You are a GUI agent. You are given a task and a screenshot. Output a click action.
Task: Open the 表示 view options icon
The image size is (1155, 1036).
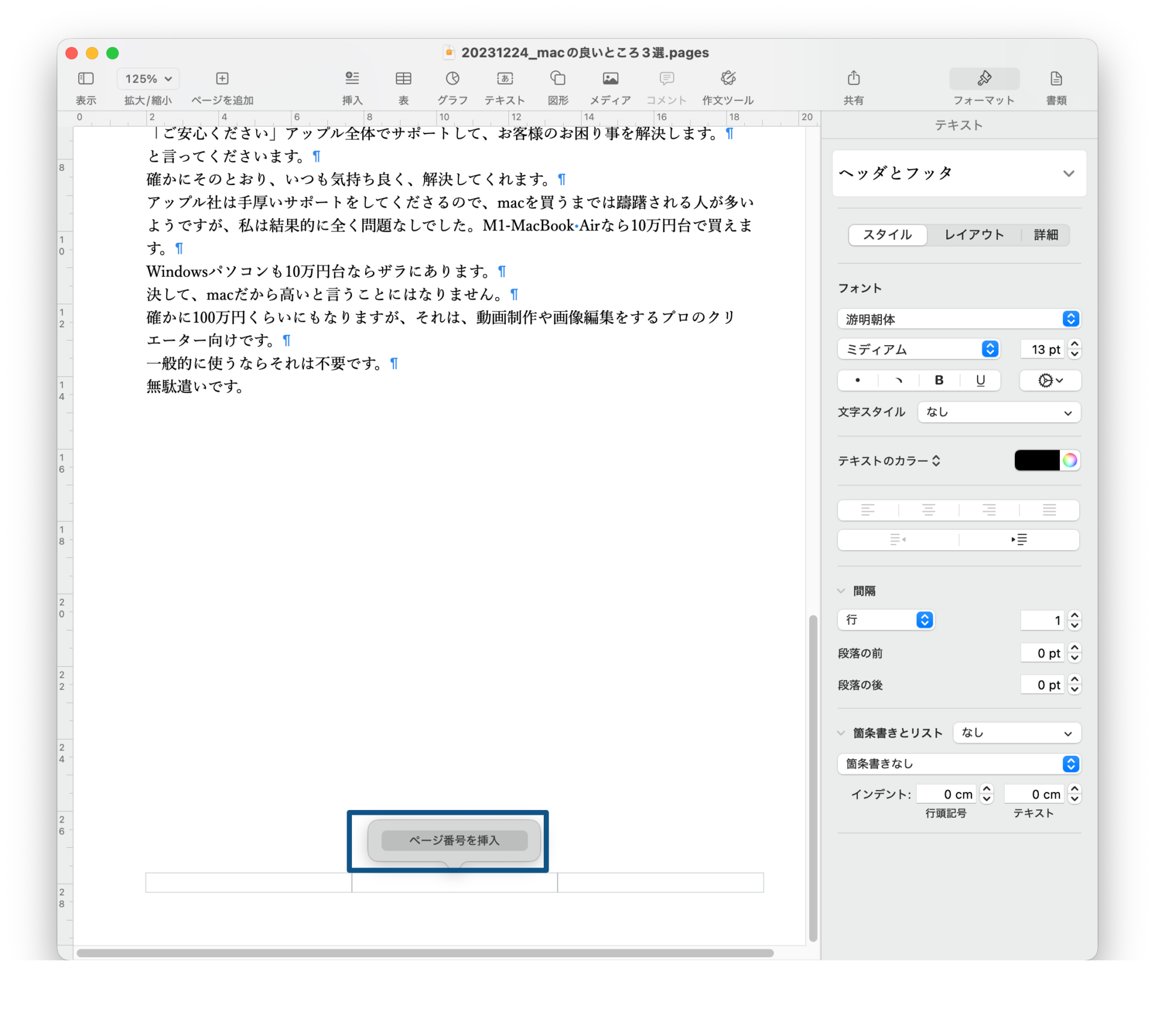click(86, 79)
